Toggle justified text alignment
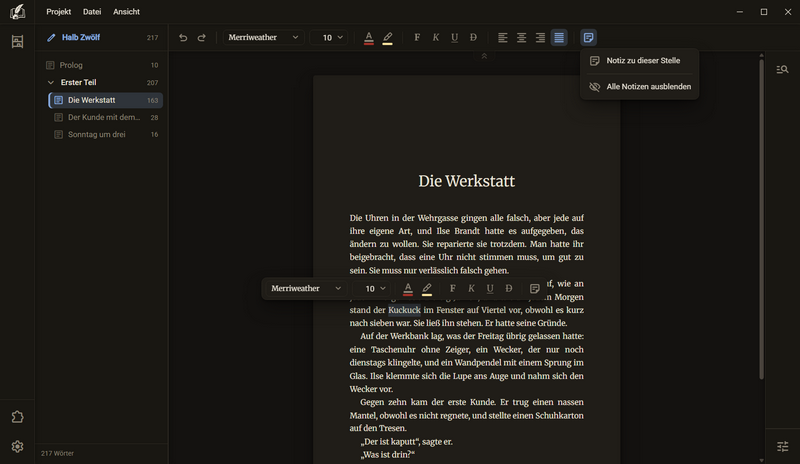800x464 pixels. pyautogui.click(x=559, y=37)
